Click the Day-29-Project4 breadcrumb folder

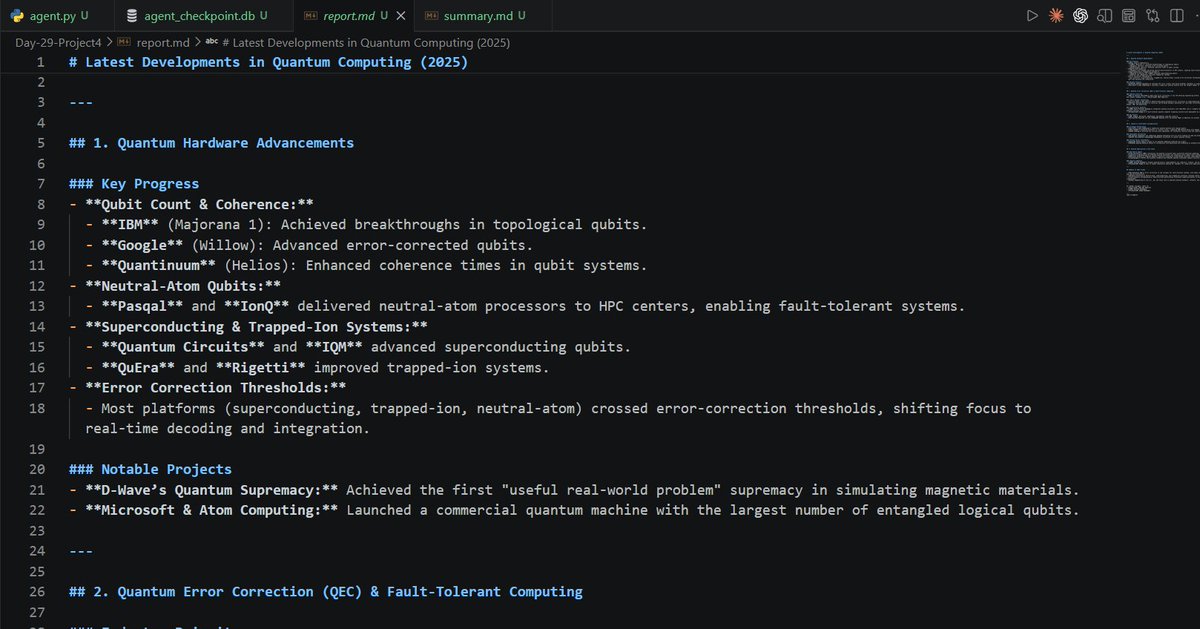pyautogui.click(x=60, y=42)
